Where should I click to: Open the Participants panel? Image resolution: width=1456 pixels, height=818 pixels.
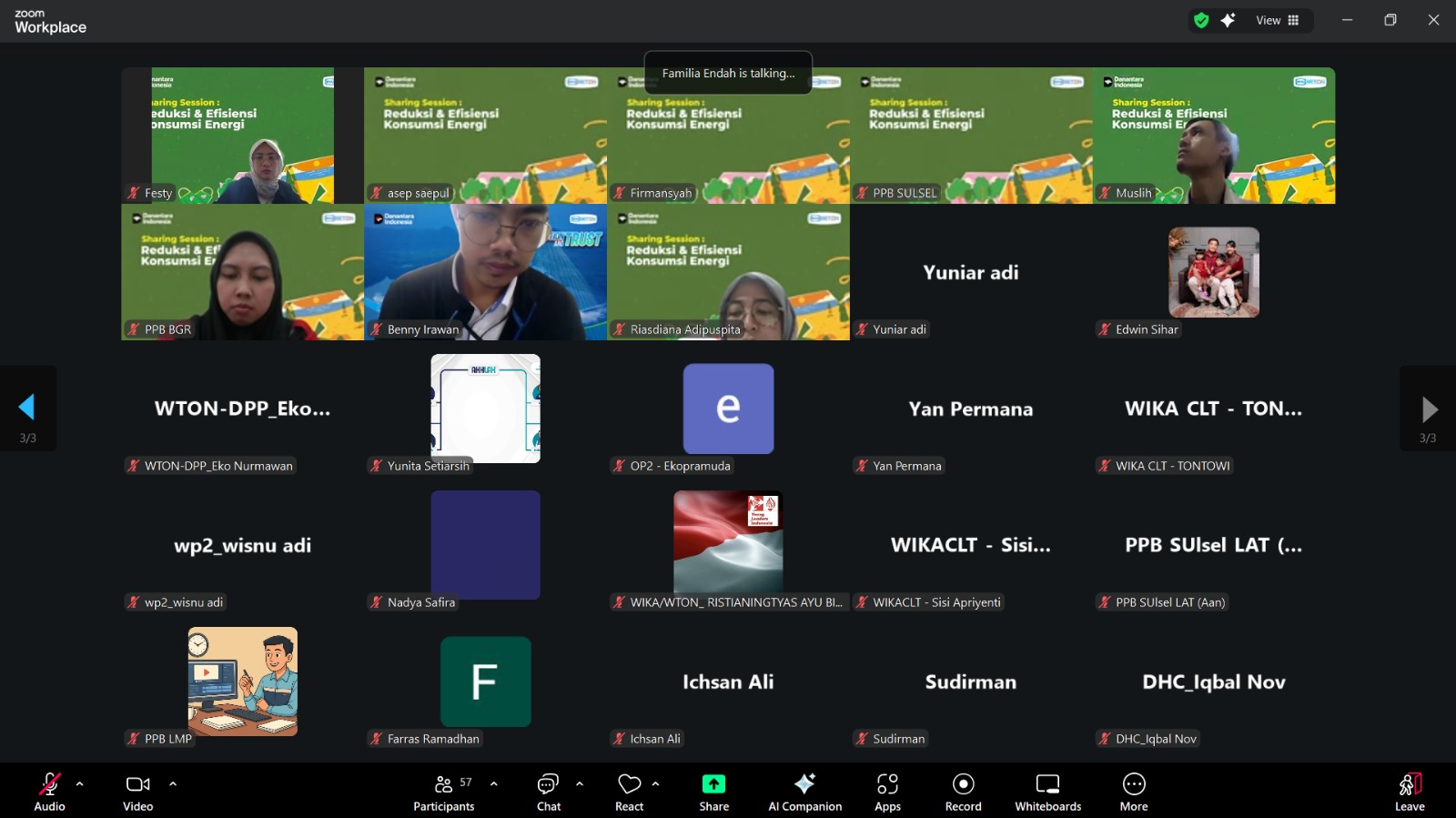[443, 792]
